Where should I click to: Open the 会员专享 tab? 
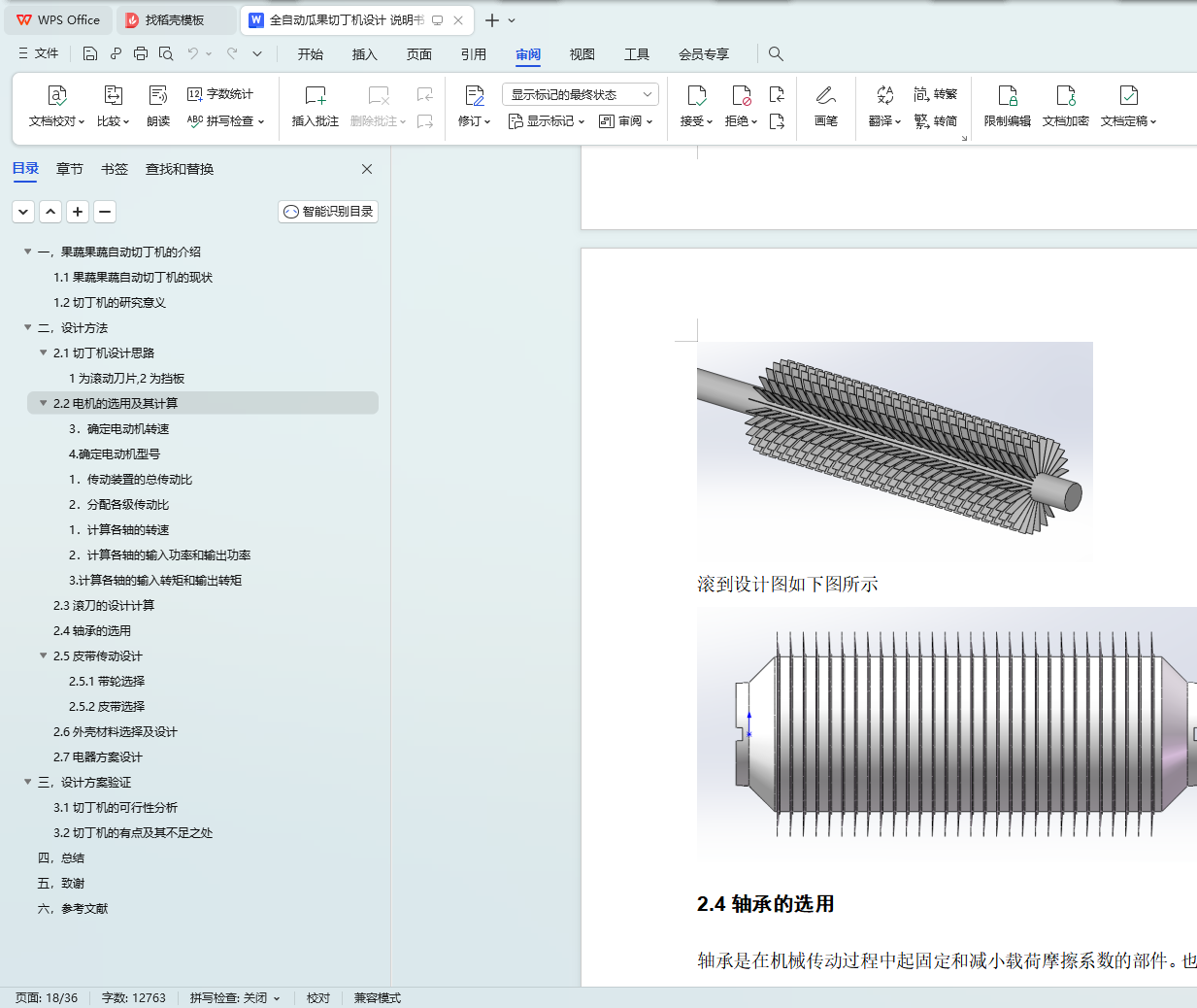coord(704,54)
